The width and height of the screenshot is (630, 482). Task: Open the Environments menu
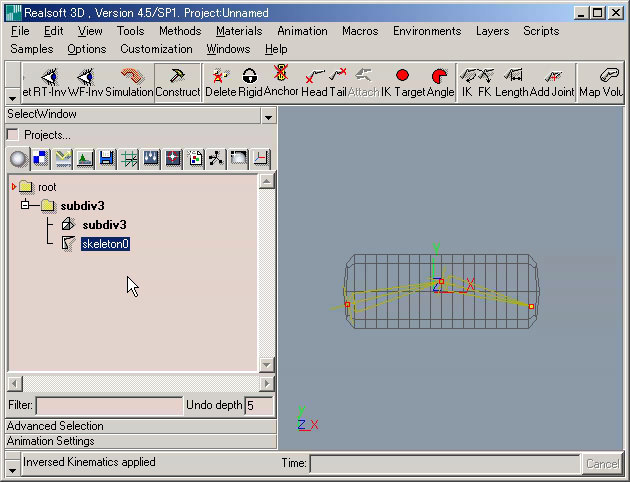click(x=427, y=31)
